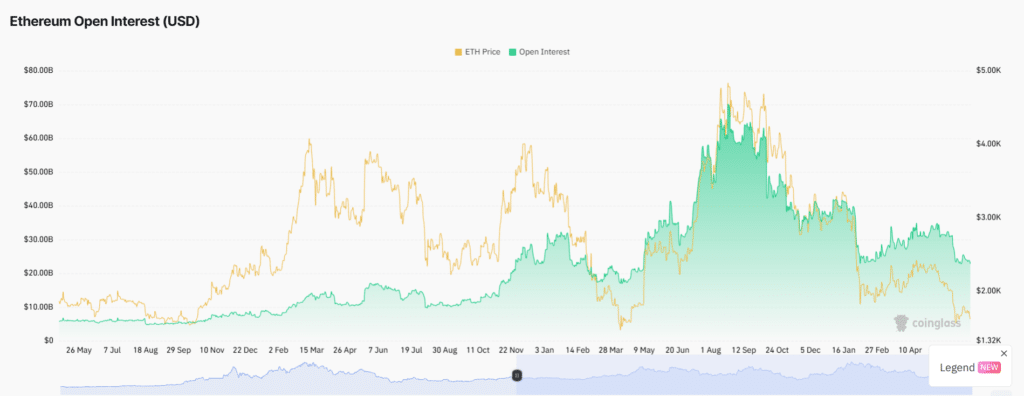Click the '22 Nov' date label

point(511,350)
